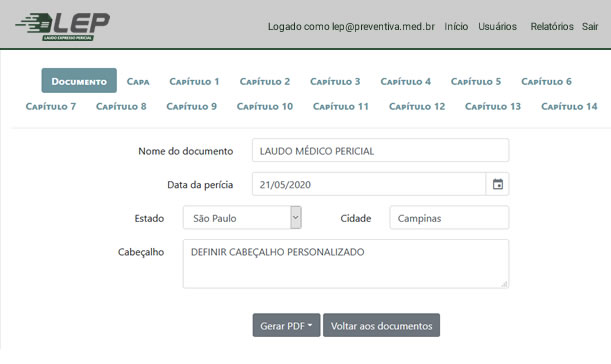Switch to the Capítulo 4 tab
Image resolution: width=611 pixels, height=364 pixels.
tap(406, 81)
